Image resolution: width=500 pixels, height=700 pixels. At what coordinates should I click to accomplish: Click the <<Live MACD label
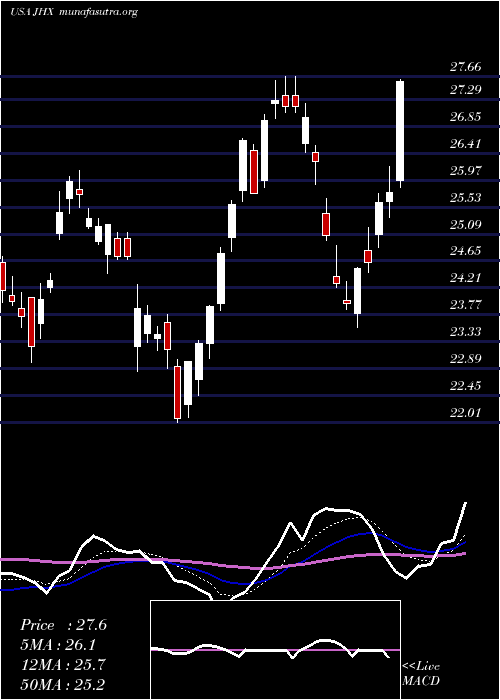click(x=421, y=674)
